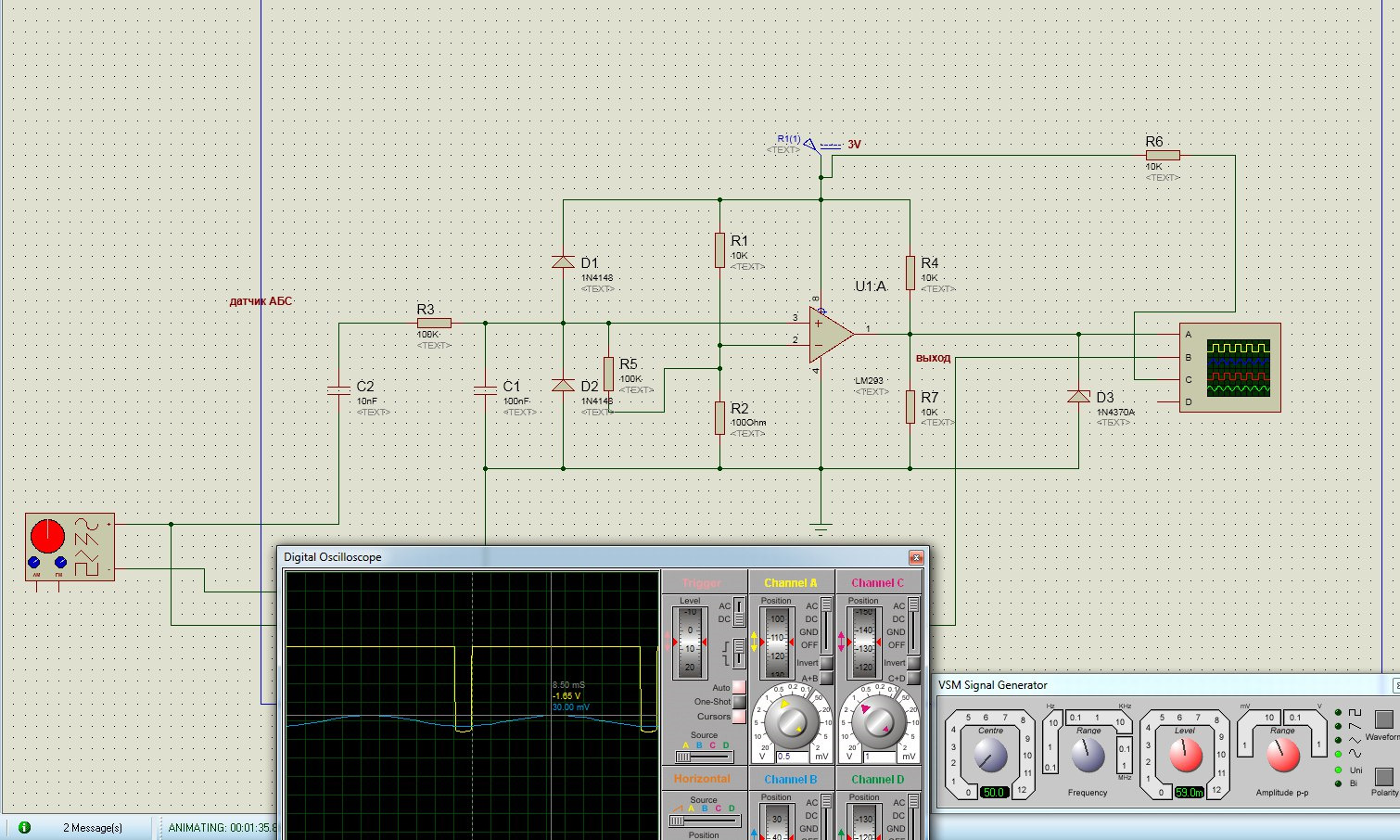Toggle Channel A A+B button
Screen dimensions: 1400x840
(826, 678)
